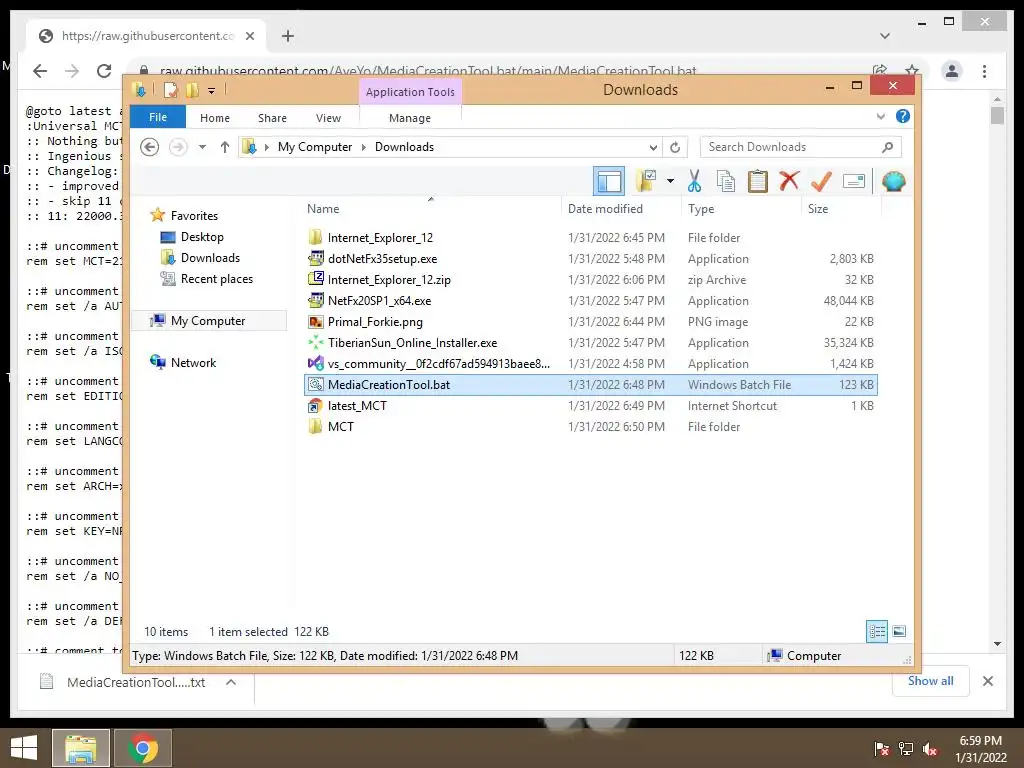Refresh the Downloads folder view

click(x=675, y=147)
